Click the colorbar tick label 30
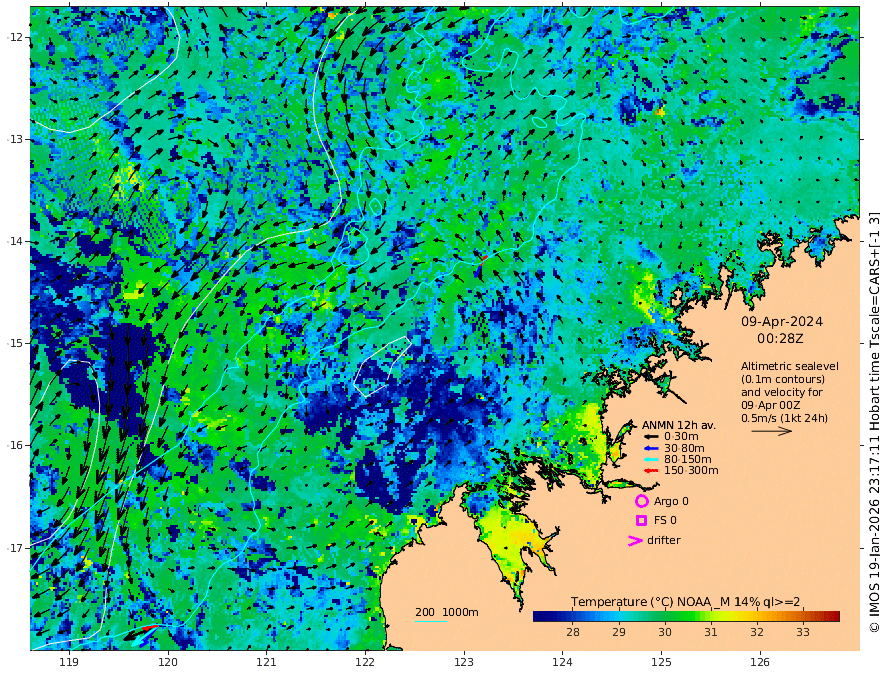The image size is (880, 680). pos(664,632)
